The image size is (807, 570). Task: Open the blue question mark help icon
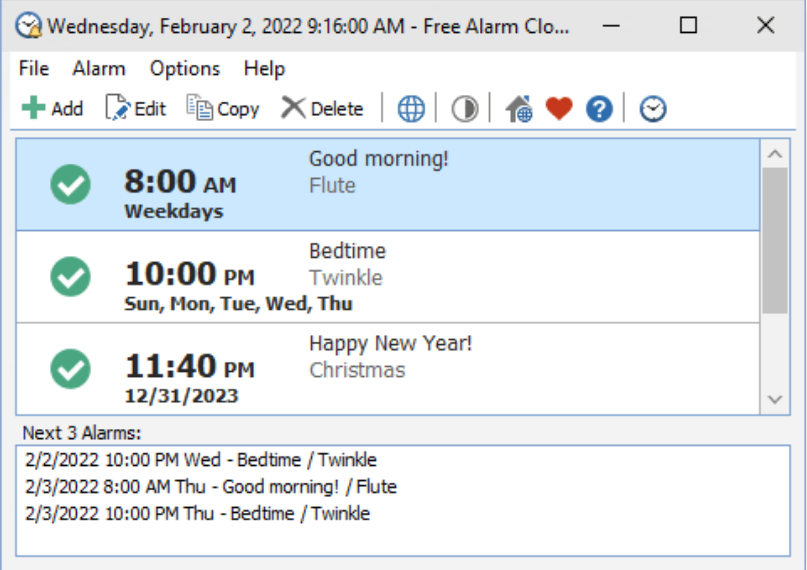click(x=599, y=109)
